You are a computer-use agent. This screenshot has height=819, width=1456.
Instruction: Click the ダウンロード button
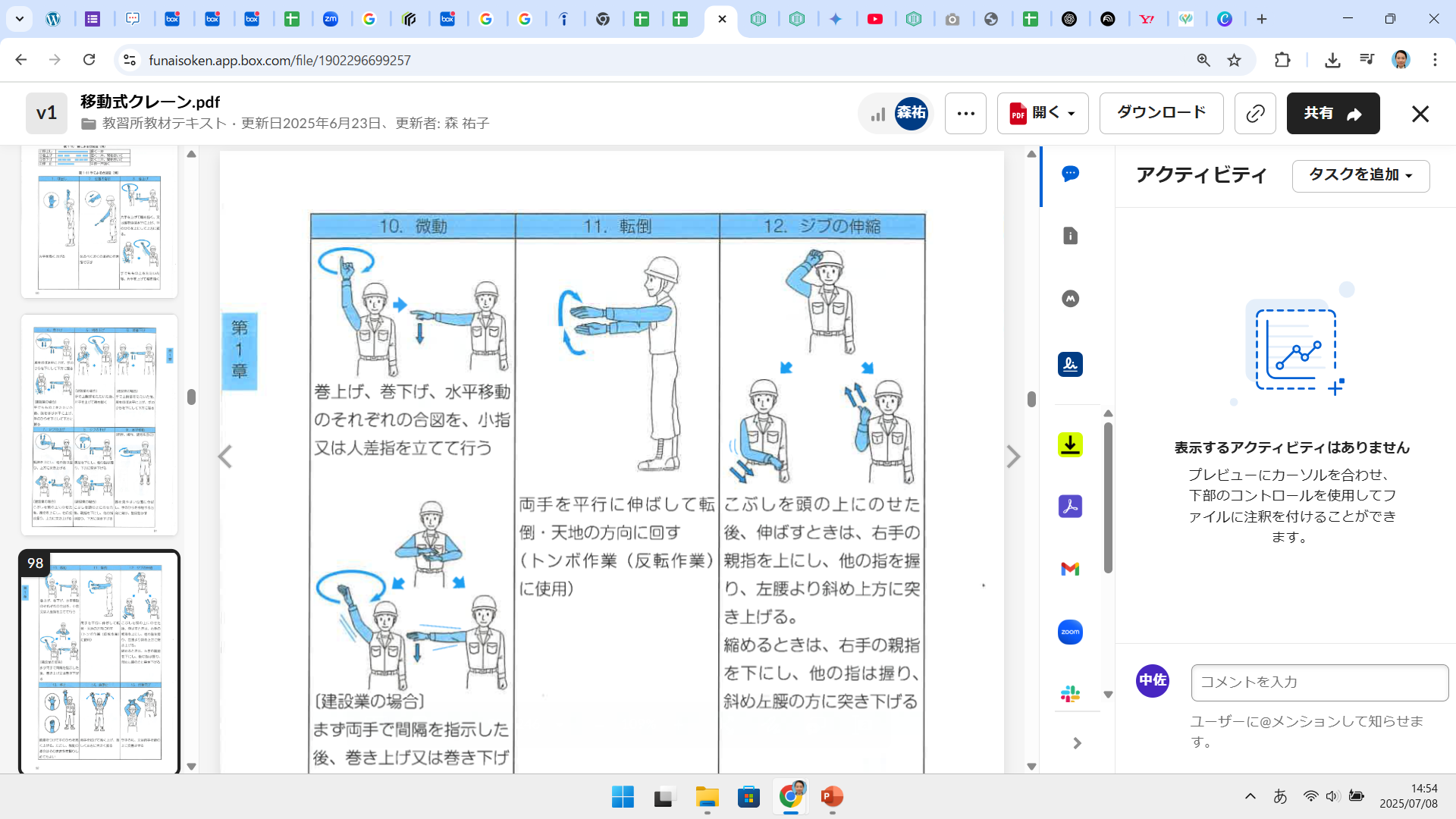click(x=1161, y=113)
